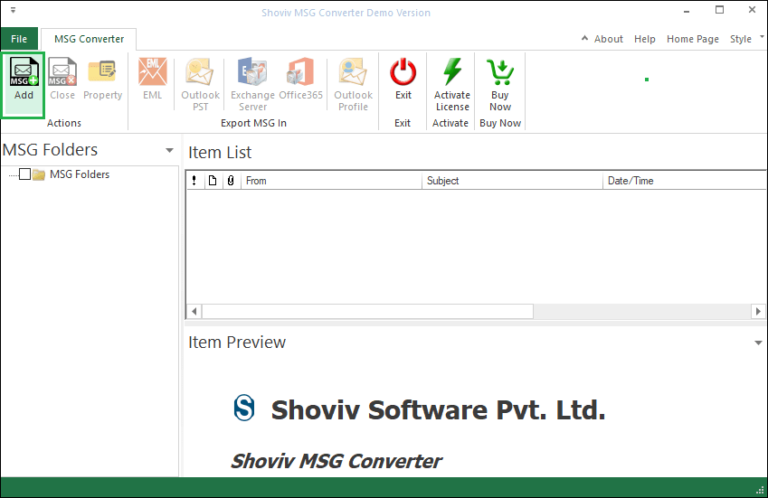
Task: Click the Buy Now cart icon
Action: tap(500, 73)
